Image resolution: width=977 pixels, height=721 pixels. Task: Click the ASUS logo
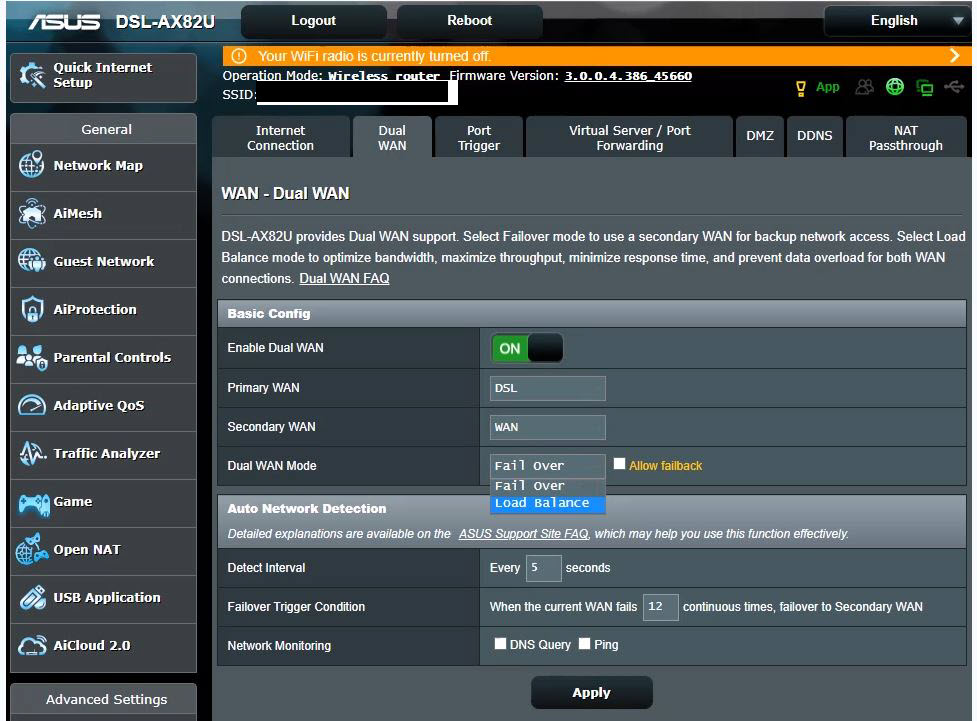click(x=64, y=22)
